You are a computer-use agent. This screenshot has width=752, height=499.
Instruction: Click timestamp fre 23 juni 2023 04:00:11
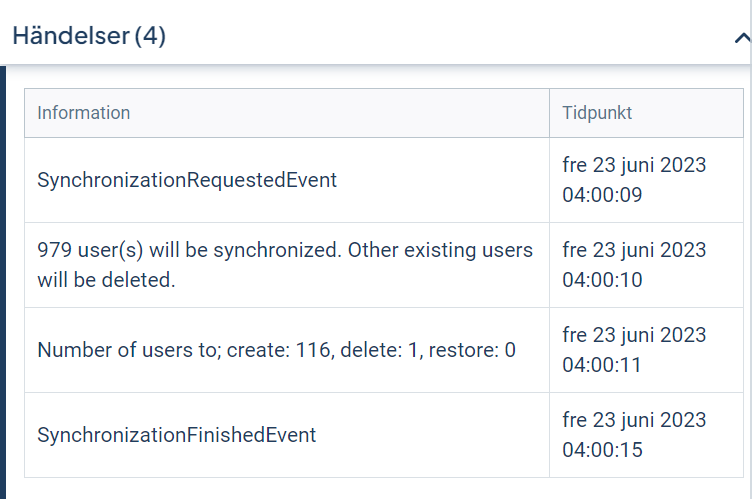point(634,350)
